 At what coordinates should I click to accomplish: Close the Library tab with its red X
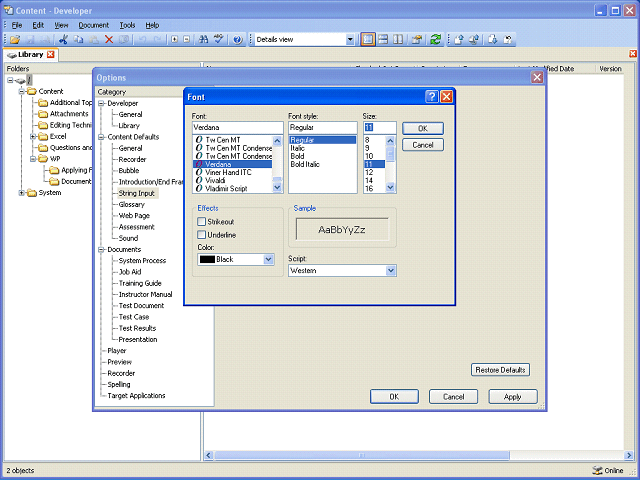click(x=51, y=54)
